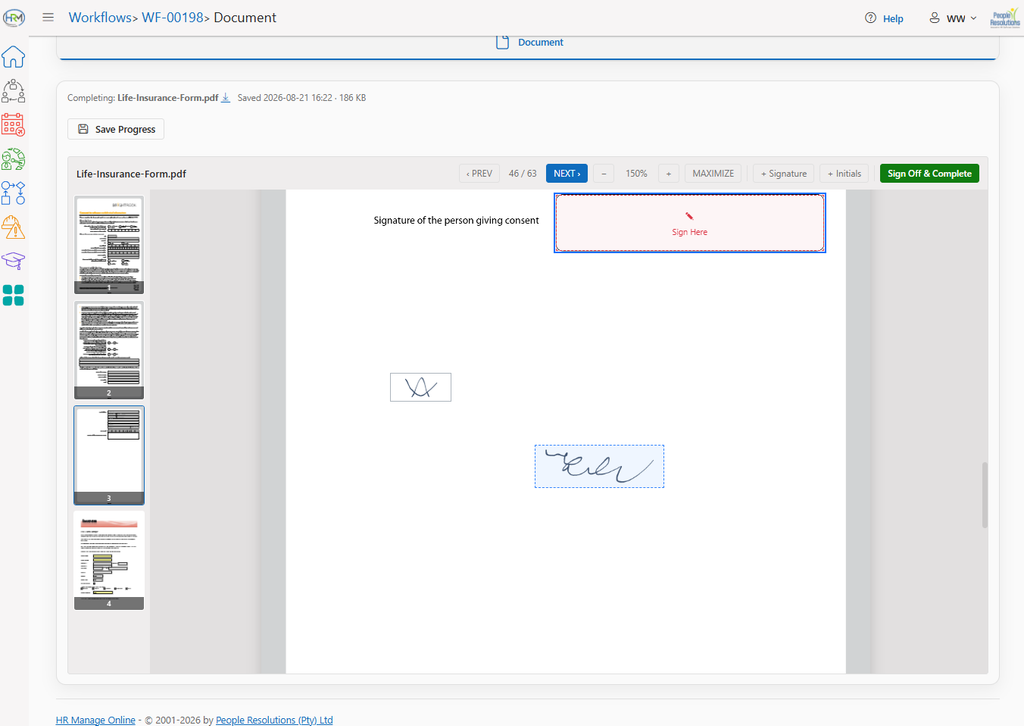Click Sign Off & Complete button
1024x726 pixels.
(929, 174)
